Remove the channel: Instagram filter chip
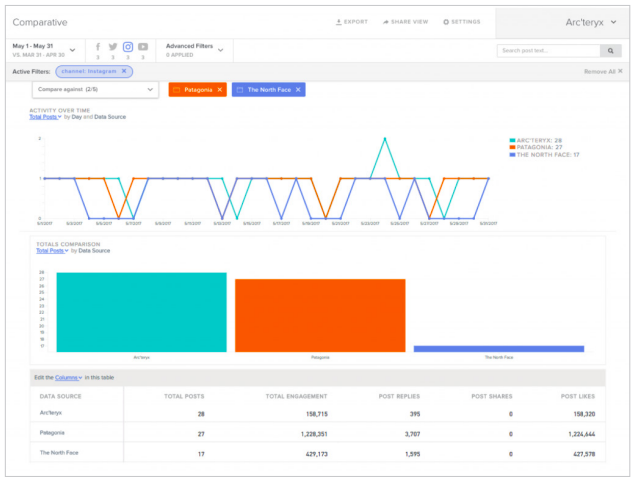Screen dimensions: 637x486 pos(124,71)
